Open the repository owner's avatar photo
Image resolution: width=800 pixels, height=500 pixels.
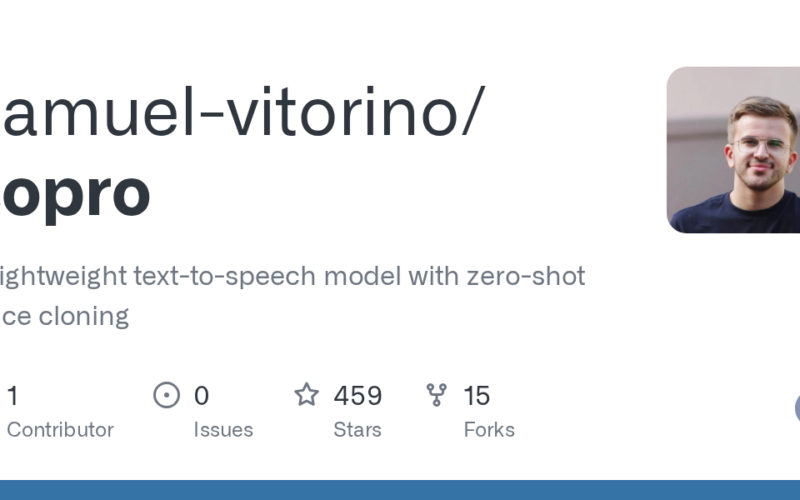[733, 150]
